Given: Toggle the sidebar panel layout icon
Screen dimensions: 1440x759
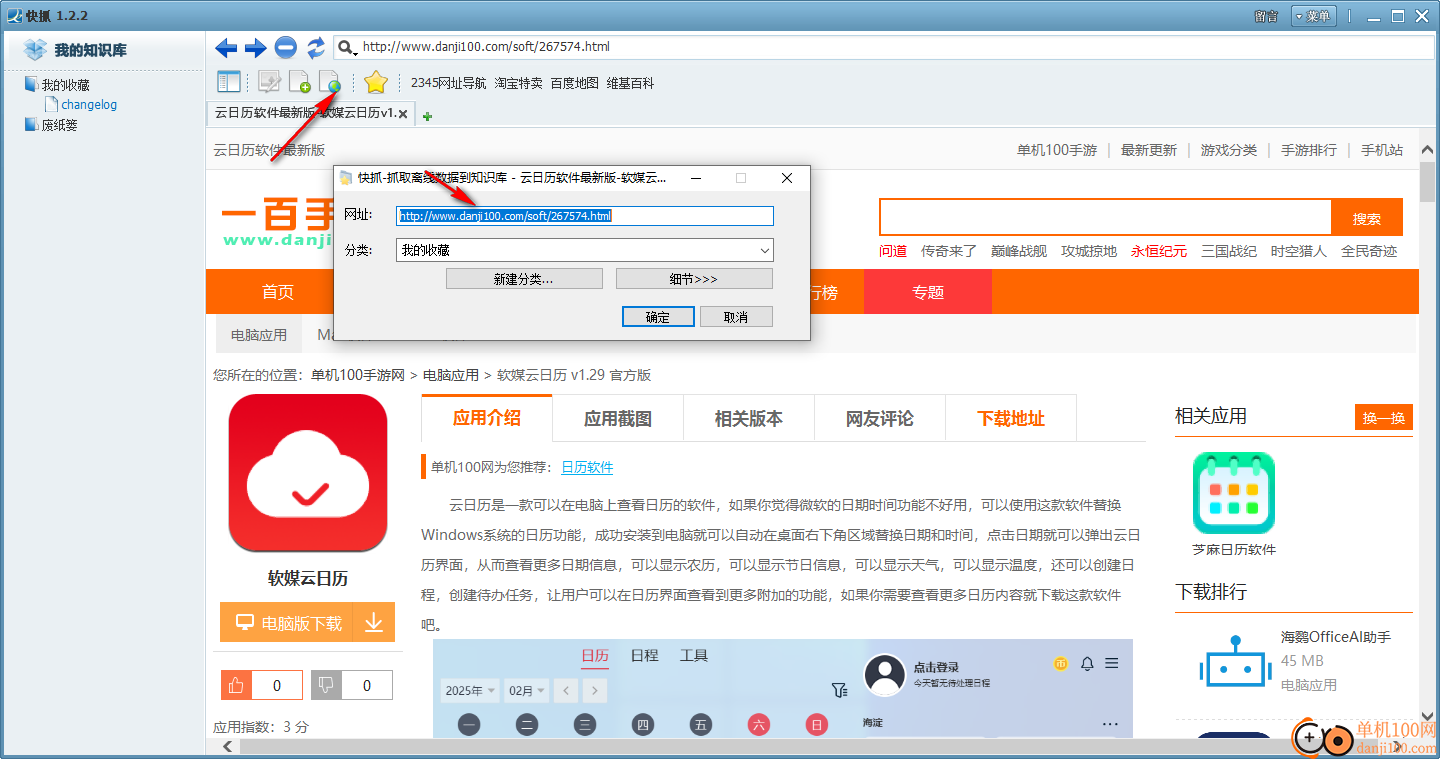Looking at the screenshot, I should pyautogui.click(x=229, y=82).
